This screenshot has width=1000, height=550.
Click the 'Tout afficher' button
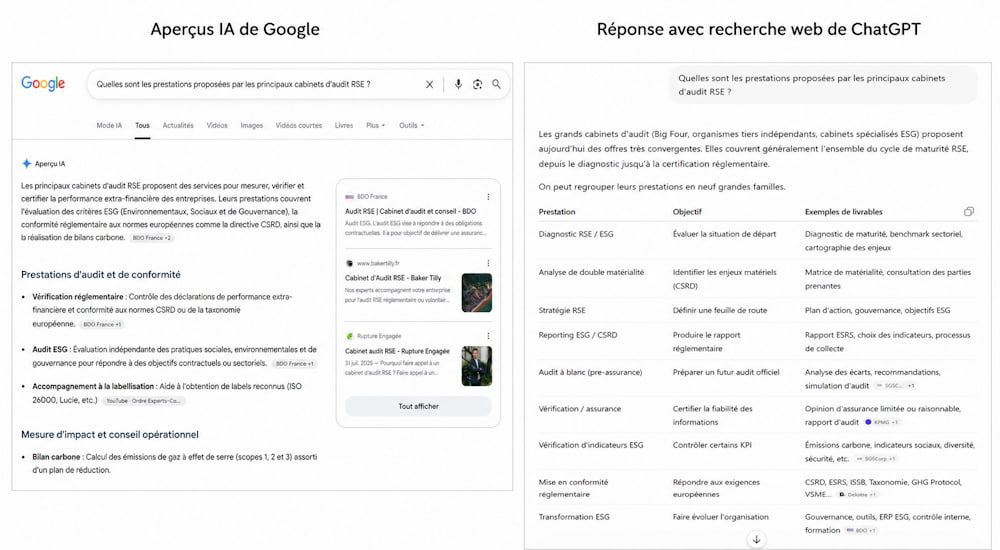418,406
